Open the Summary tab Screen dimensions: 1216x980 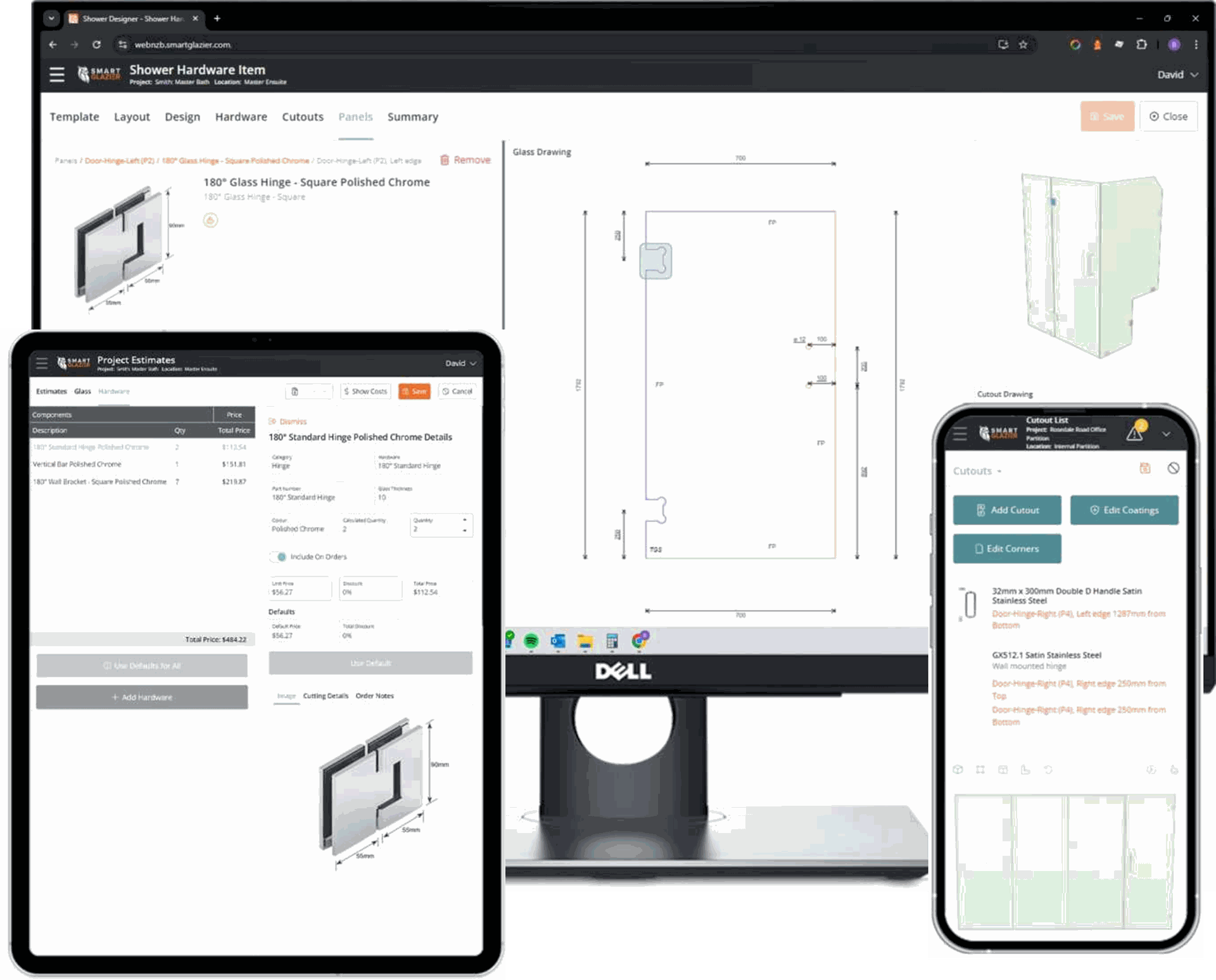click(x=412, y=117)
